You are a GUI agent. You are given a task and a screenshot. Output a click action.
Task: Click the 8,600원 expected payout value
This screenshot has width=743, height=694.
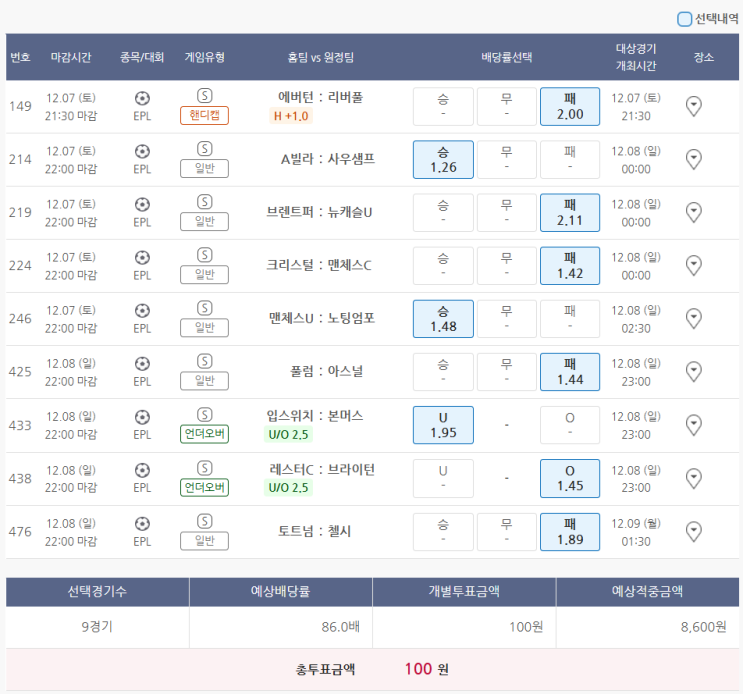point(704,627)
